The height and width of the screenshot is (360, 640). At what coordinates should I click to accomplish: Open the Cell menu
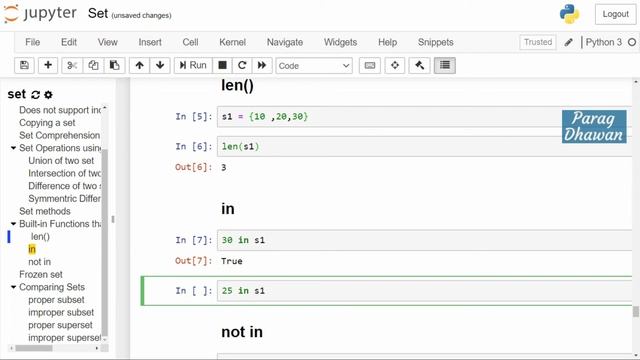[x=190, y=42]
